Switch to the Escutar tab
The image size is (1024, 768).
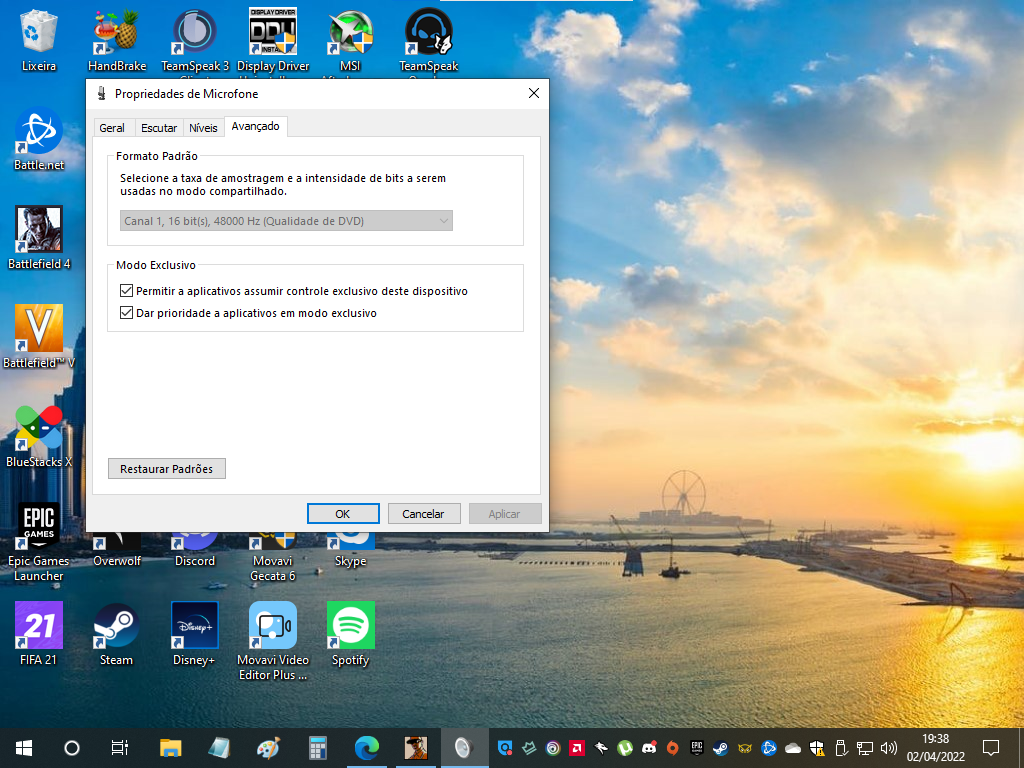pyautogui.click(x=159, y=128)
